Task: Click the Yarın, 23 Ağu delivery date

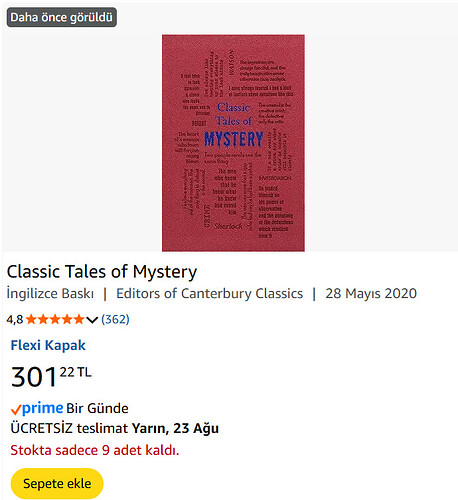Action: (x=175, y=428)
